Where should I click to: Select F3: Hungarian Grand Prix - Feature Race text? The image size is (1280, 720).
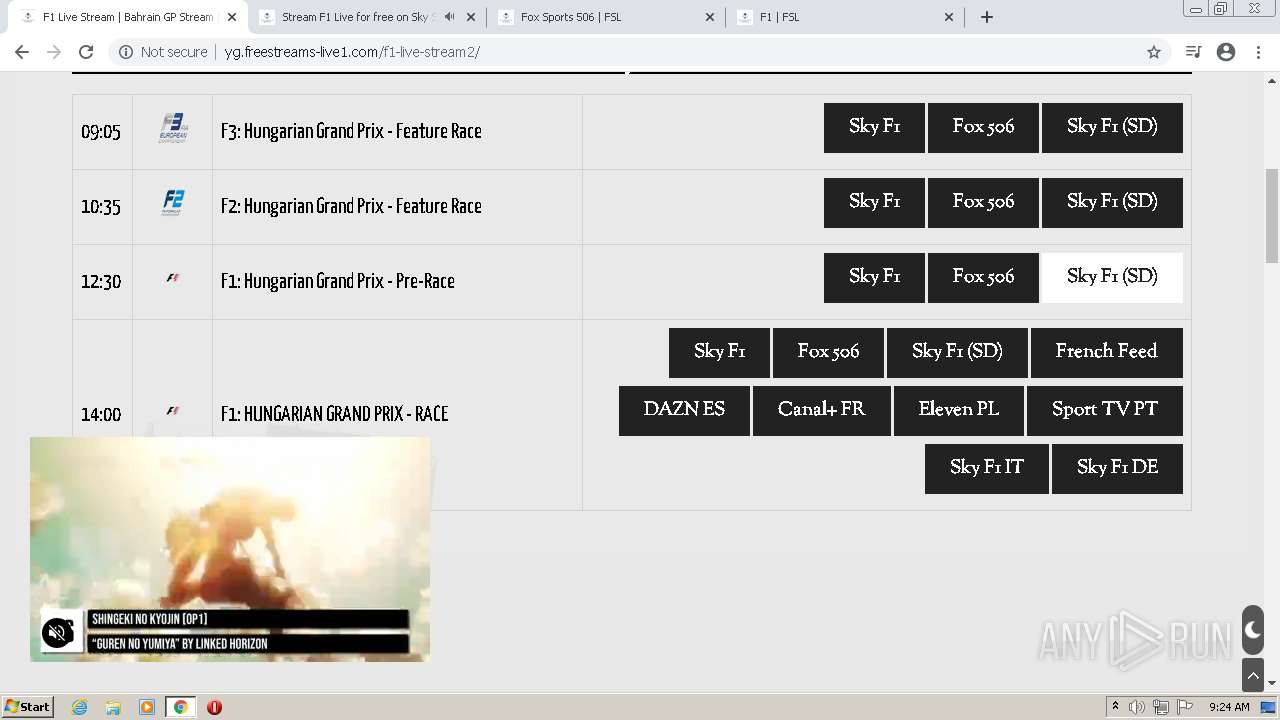[351, 131]
